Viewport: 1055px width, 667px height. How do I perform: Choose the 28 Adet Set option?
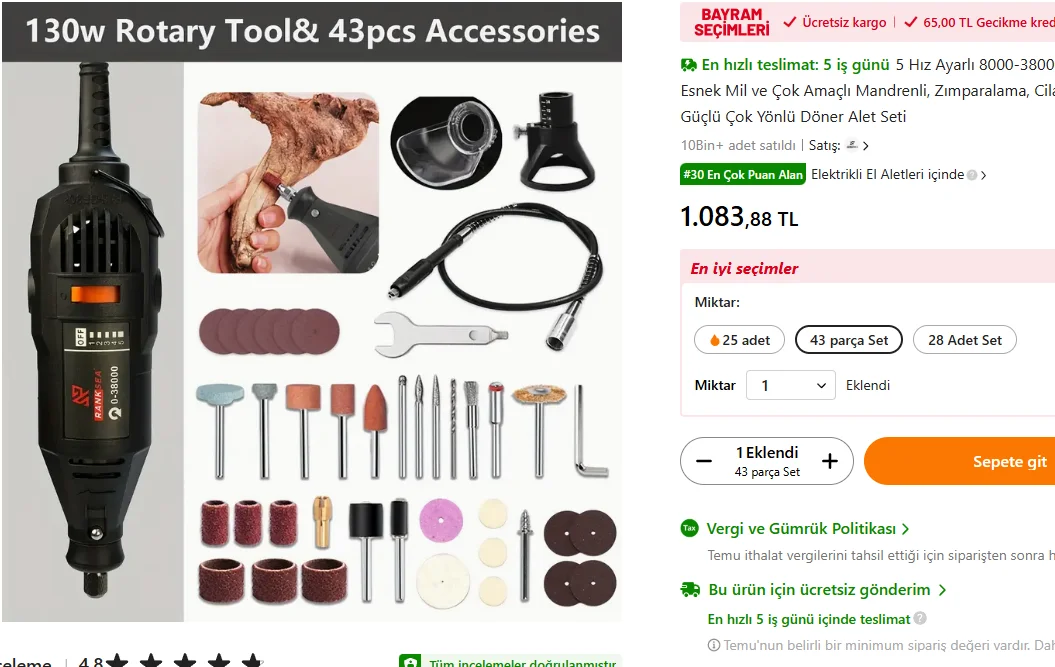pos(965,340)
